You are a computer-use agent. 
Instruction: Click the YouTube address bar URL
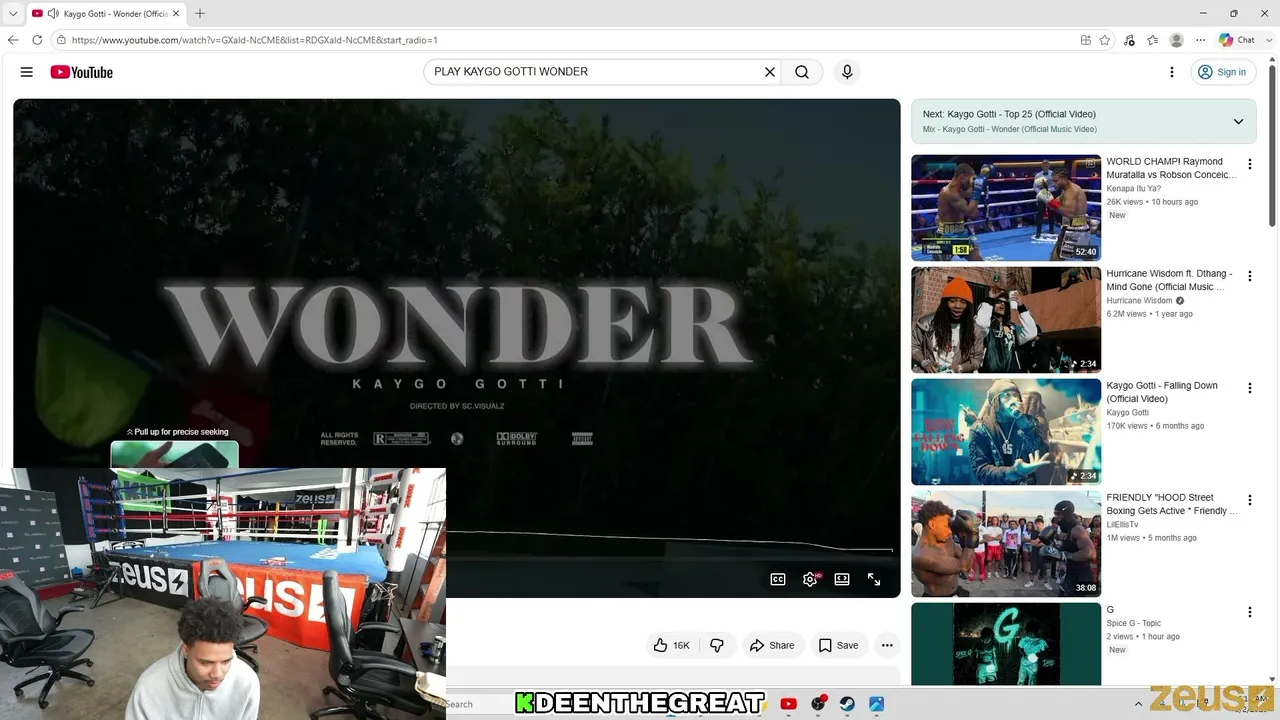click(255, 40)
